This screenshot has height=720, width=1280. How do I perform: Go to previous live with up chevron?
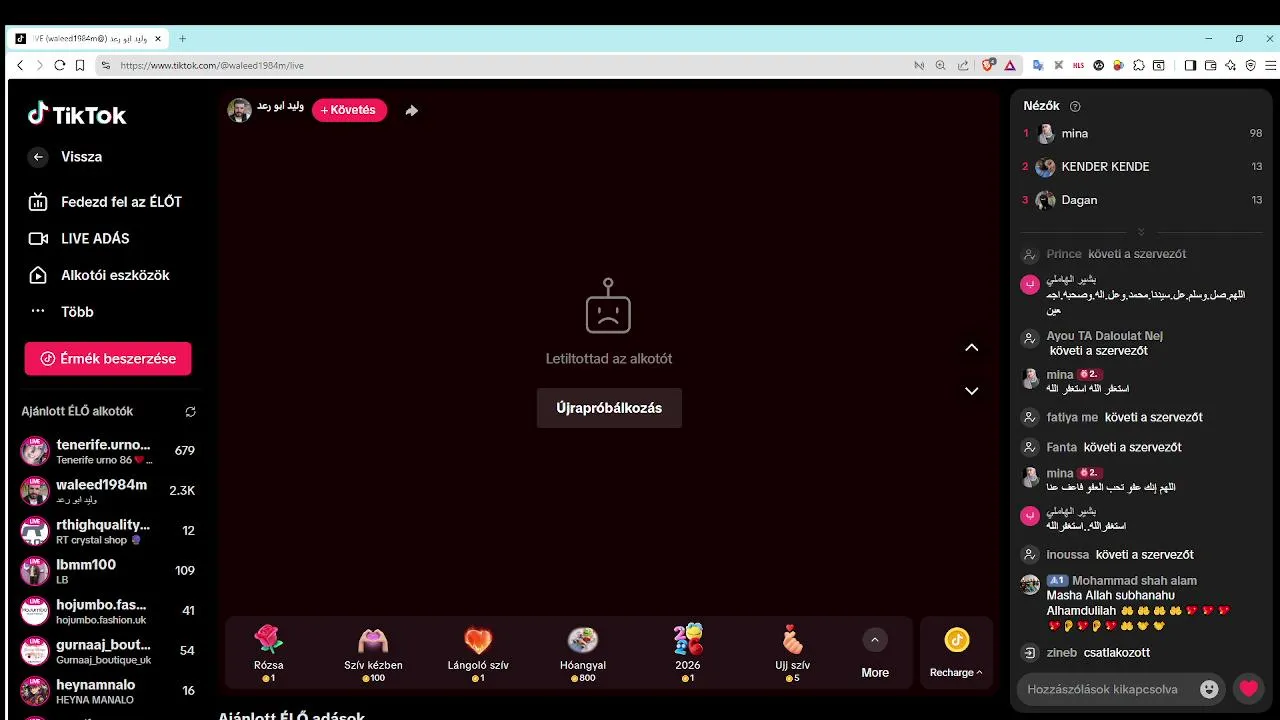(971, 348)
